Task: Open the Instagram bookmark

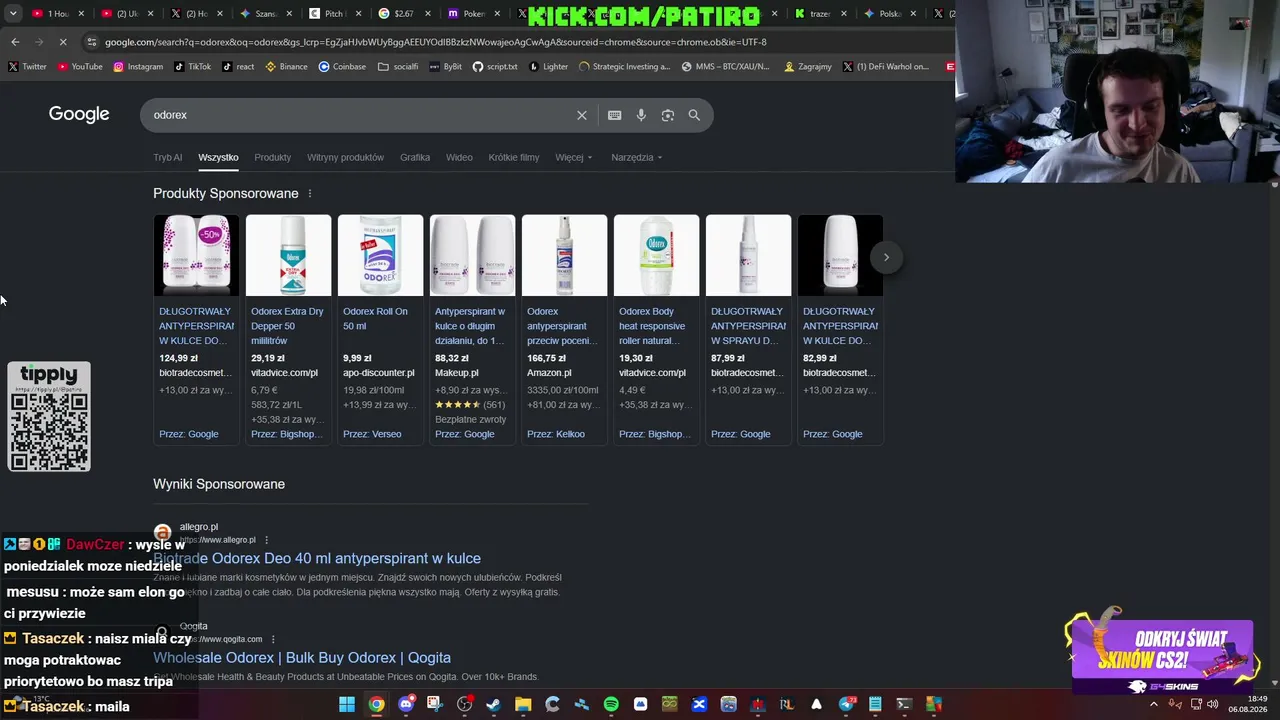Action: coord(138,67)
